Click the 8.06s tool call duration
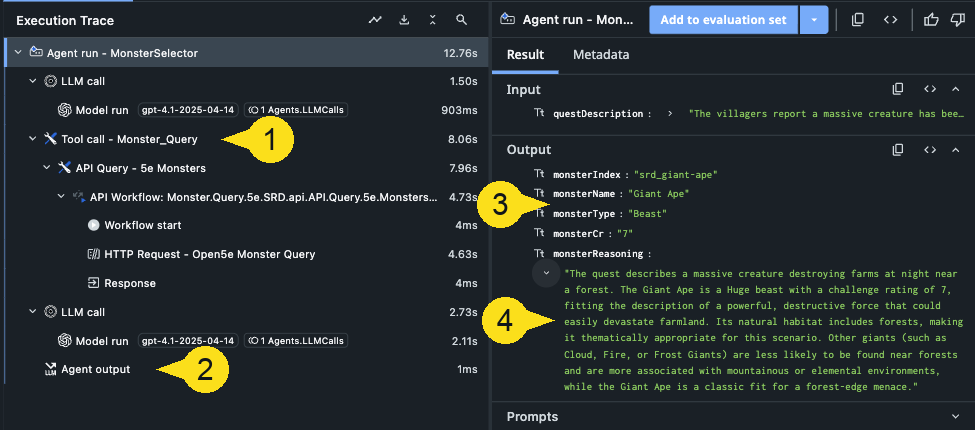The width and height of the screenshot is (975, 430). pyautogui.click(x=463, y=139)
